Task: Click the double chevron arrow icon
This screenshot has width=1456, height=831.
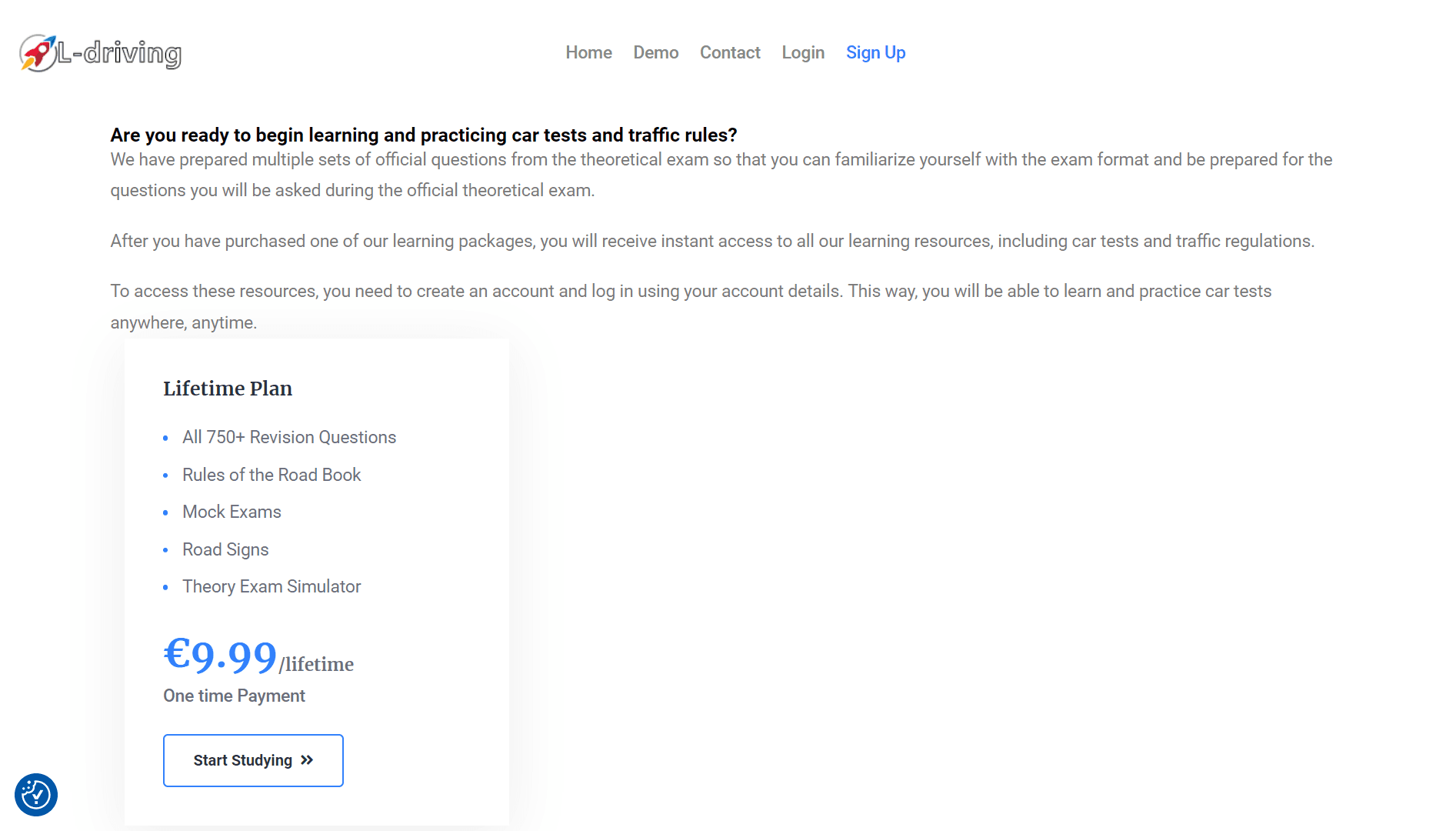Action: click(307, 760)
